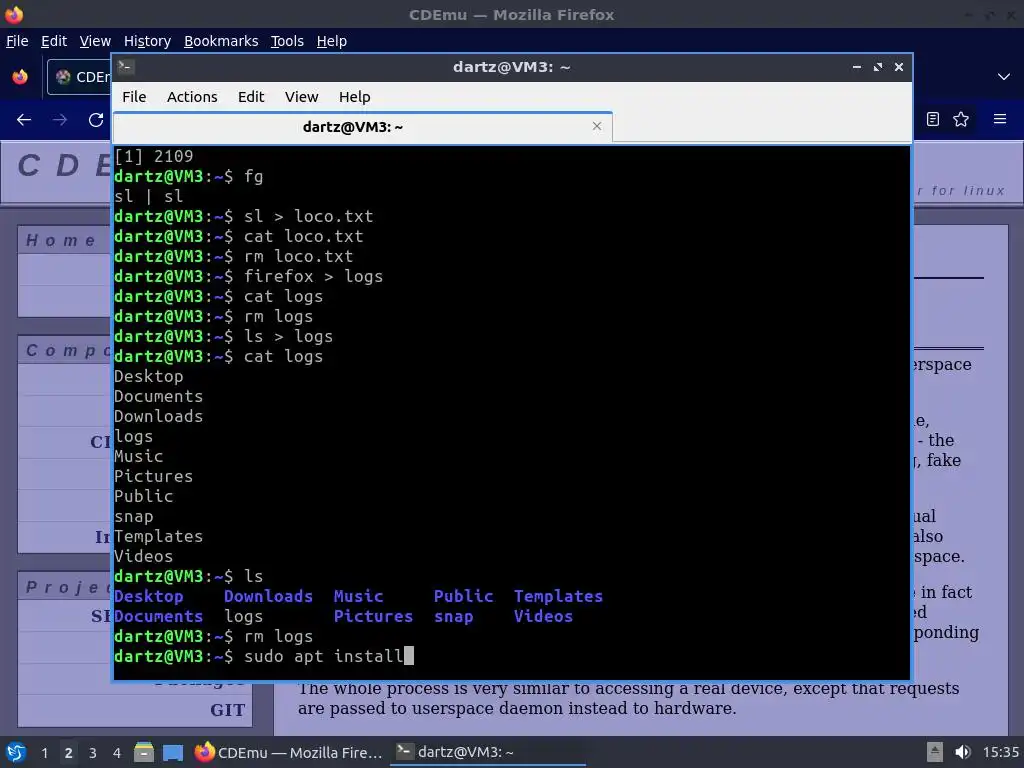Click Firefox View icon in tab bar
Image resolution: width=1024 pixels, height=768 pixels.
click(20, 77)
